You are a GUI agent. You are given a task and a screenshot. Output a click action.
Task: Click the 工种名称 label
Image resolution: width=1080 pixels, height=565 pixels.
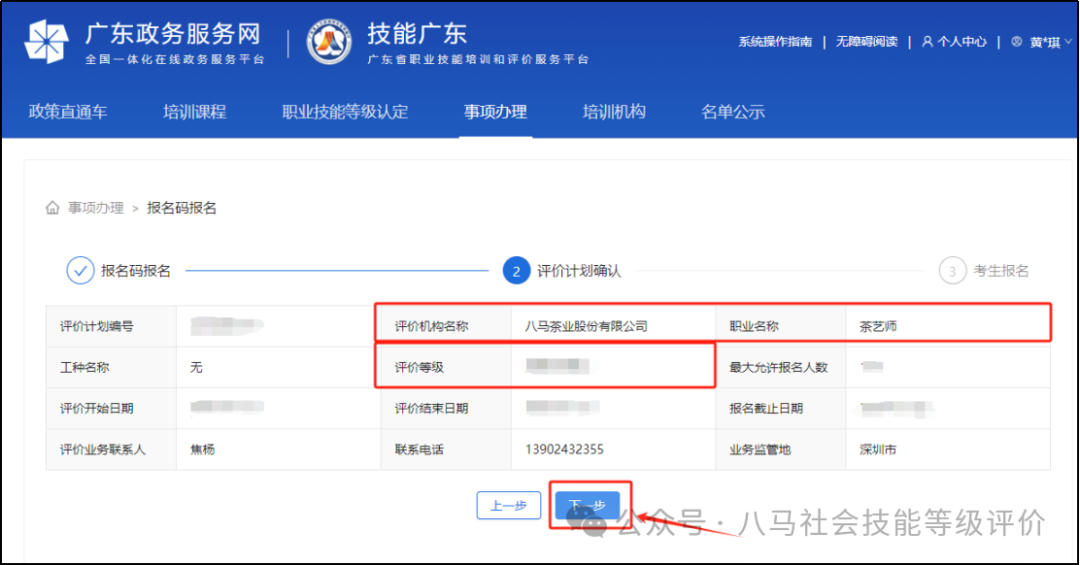coord(84,367)
